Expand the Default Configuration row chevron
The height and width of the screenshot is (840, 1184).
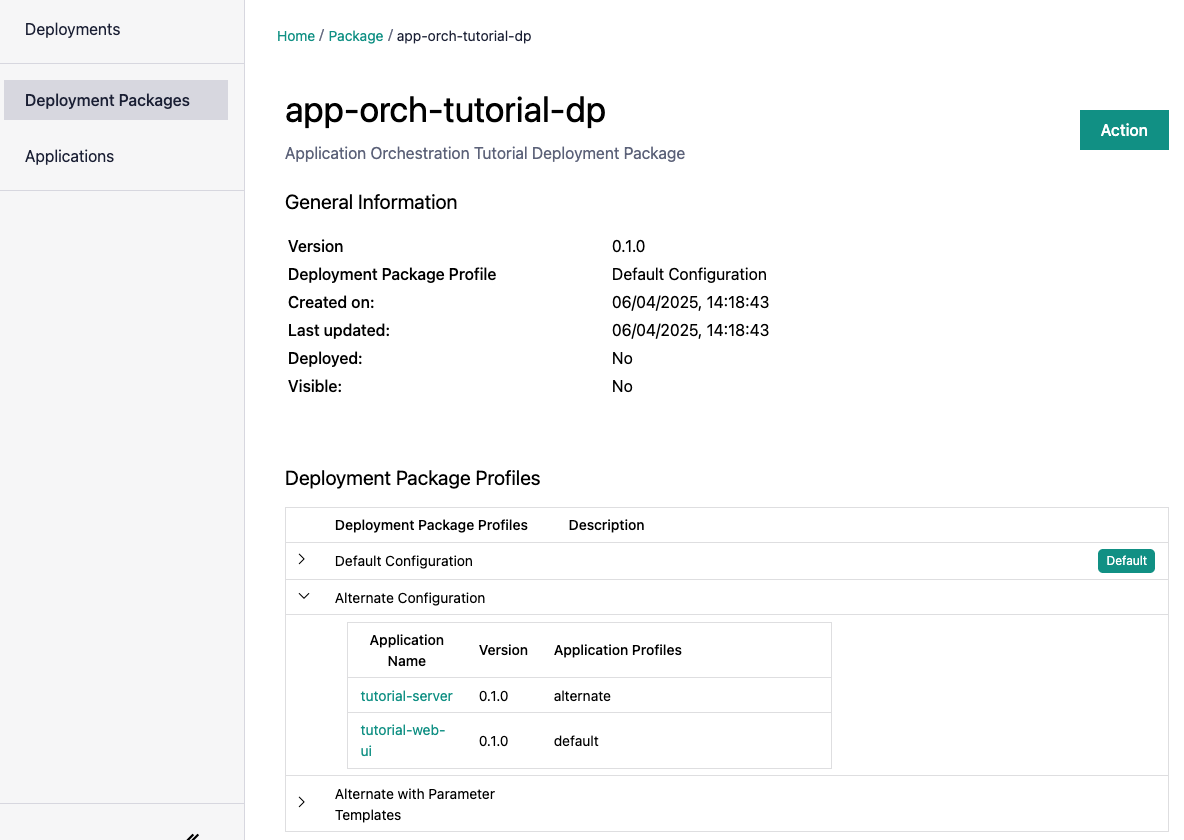(302, 560)
